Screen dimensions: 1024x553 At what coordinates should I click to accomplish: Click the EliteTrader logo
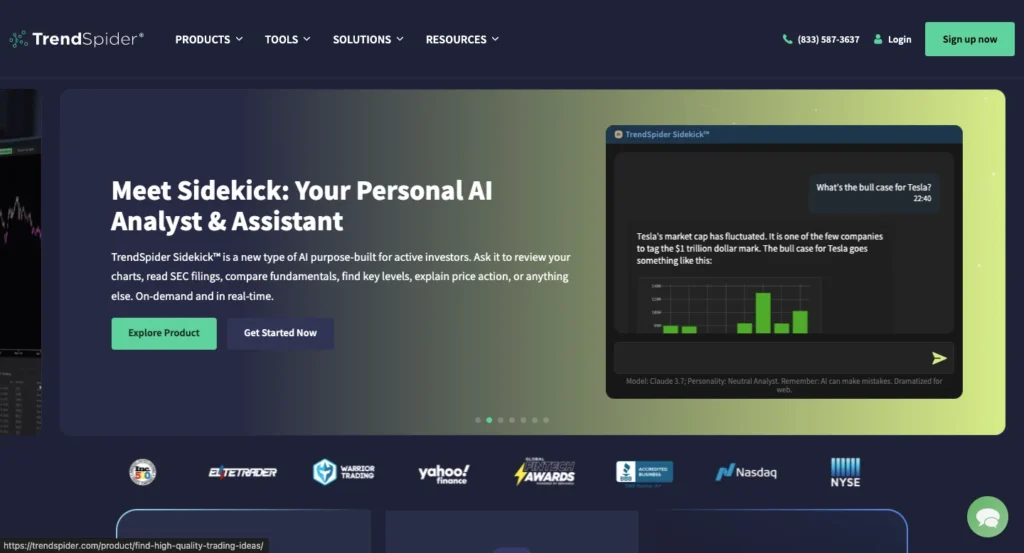click(x=242, y=472)
